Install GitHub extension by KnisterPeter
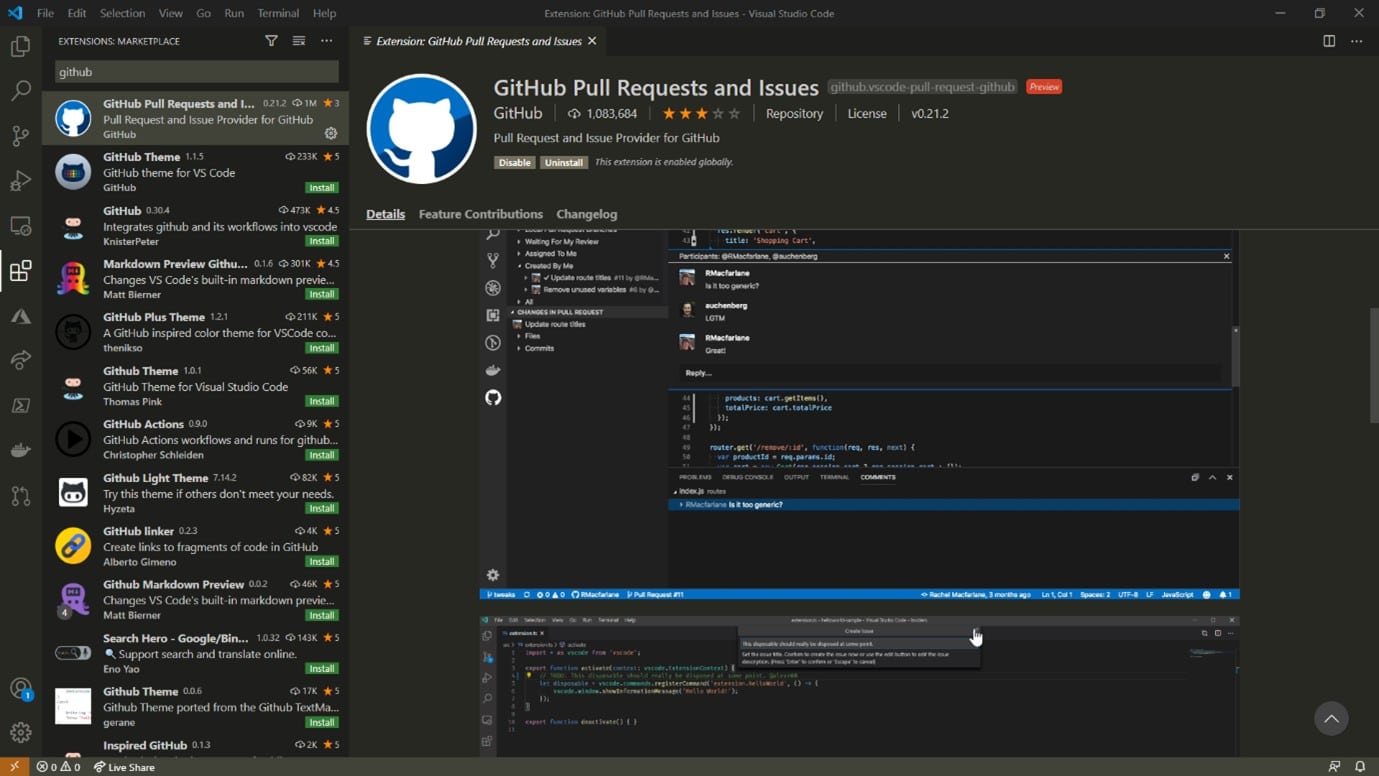This screenshot has width=1379, height=776. coord(322,241)
